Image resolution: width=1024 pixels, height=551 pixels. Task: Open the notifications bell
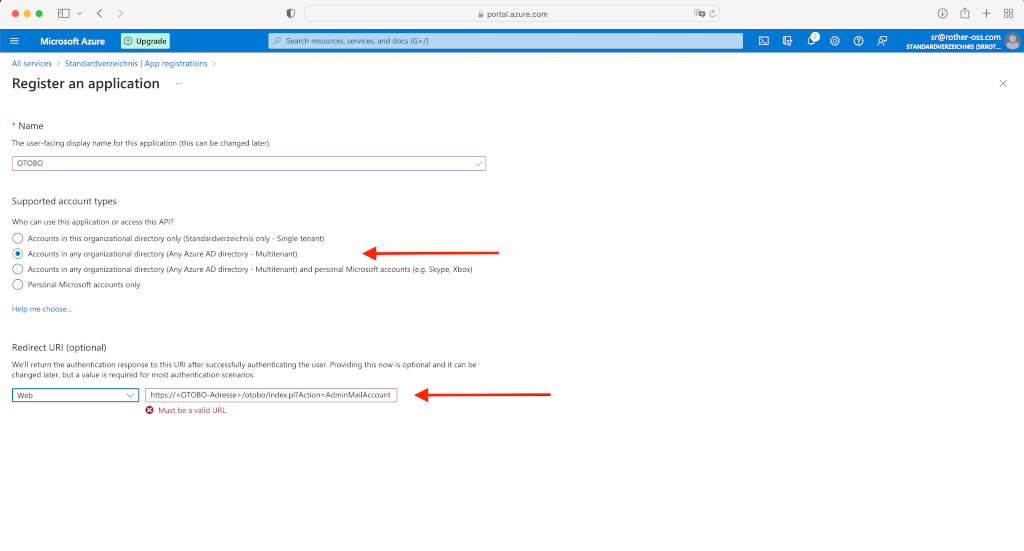811,40
